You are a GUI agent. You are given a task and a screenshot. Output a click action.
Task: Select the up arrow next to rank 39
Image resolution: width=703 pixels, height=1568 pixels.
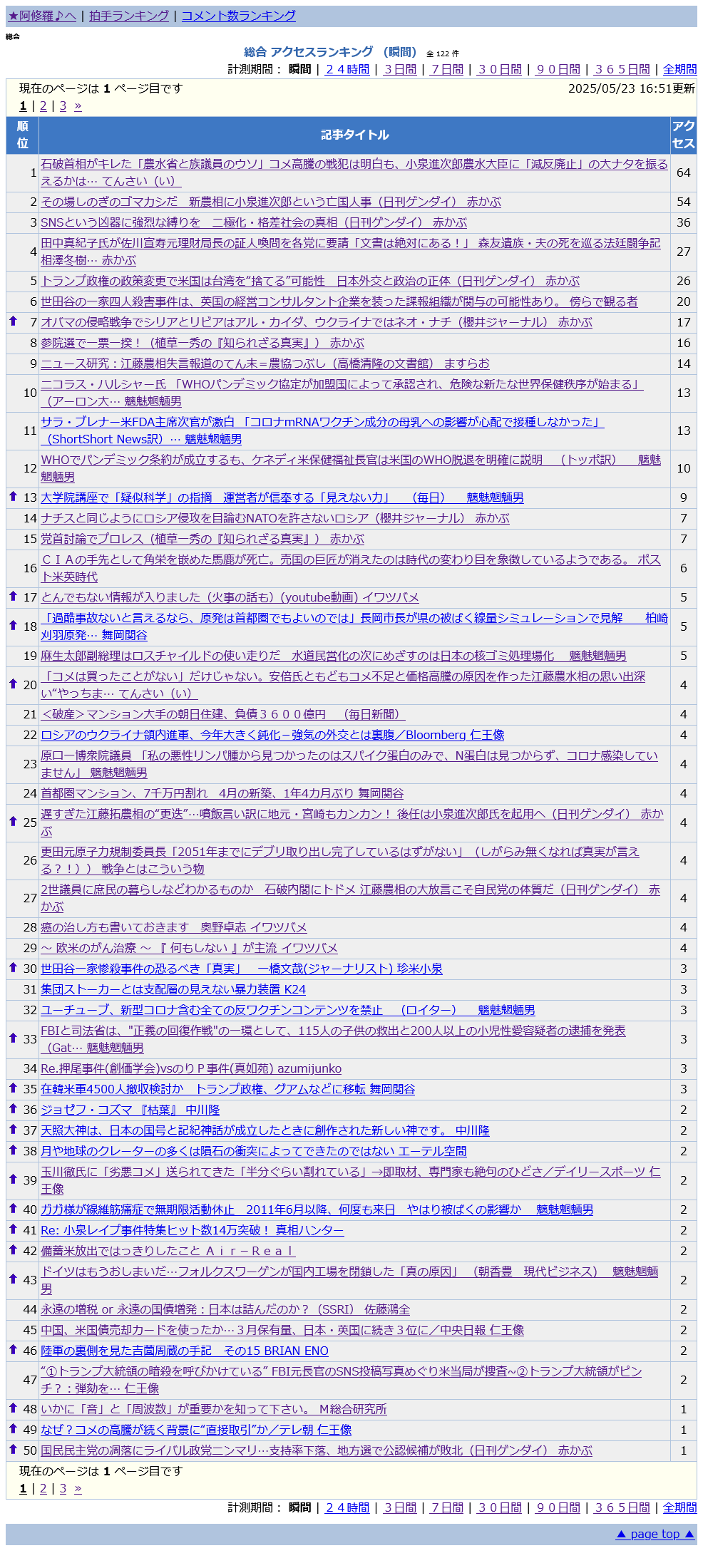click(13, 1180)
